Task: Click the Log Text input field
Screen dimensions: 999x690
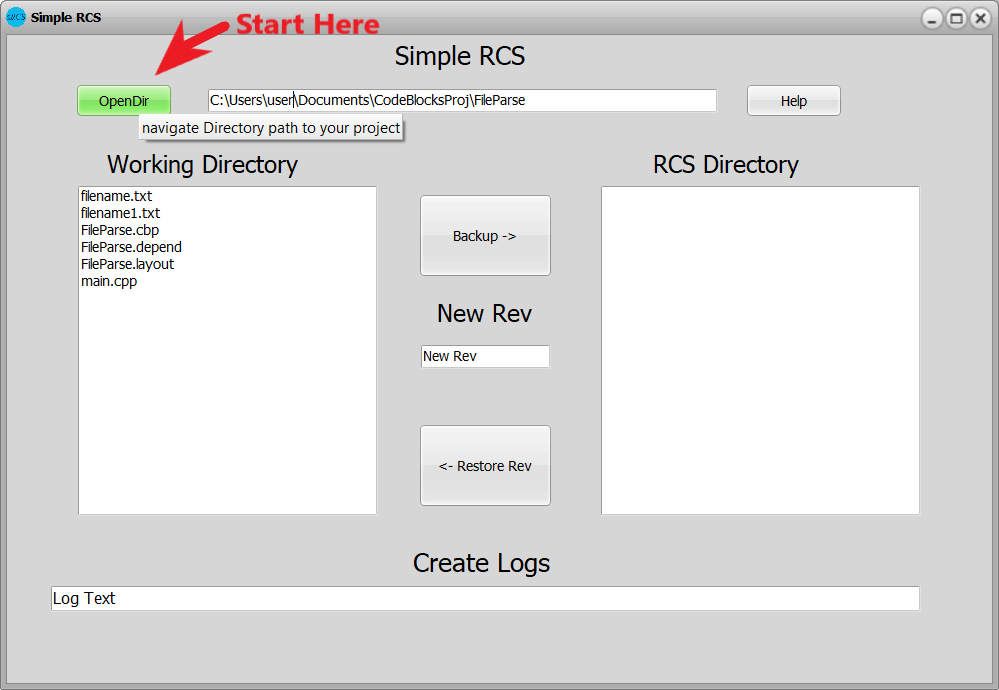Action: point(485,598)
